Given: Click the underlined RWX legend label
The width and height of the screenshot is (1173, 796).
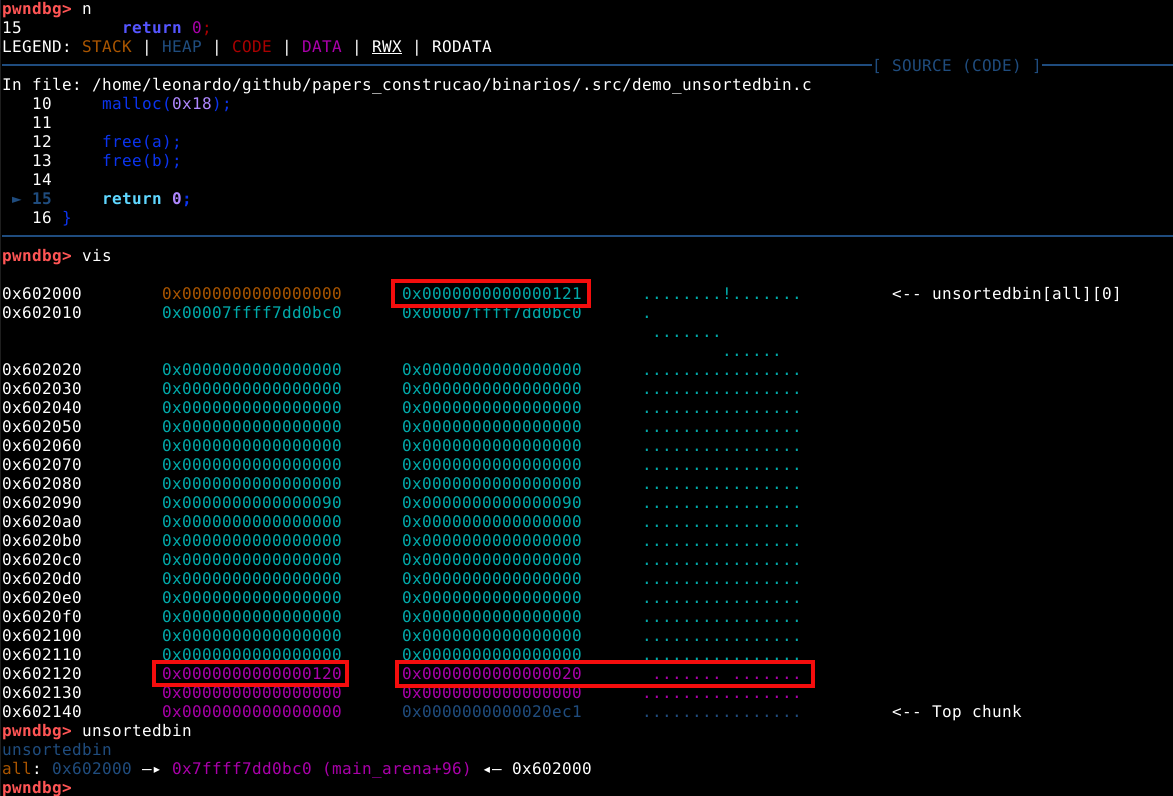Looking at the screenshot, I should pyautogui.click(x=386, y=47).
